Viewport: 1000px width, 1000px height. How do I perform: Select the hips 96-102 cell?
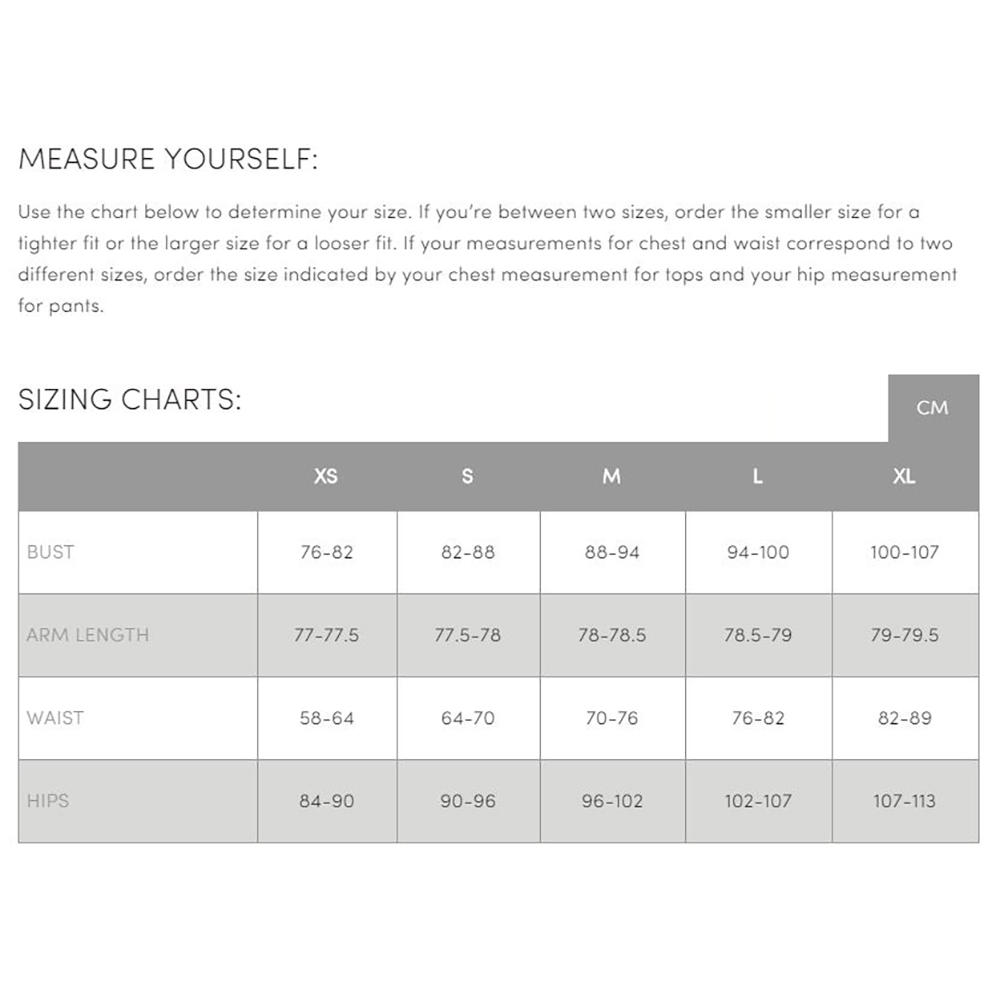(612, 801)
